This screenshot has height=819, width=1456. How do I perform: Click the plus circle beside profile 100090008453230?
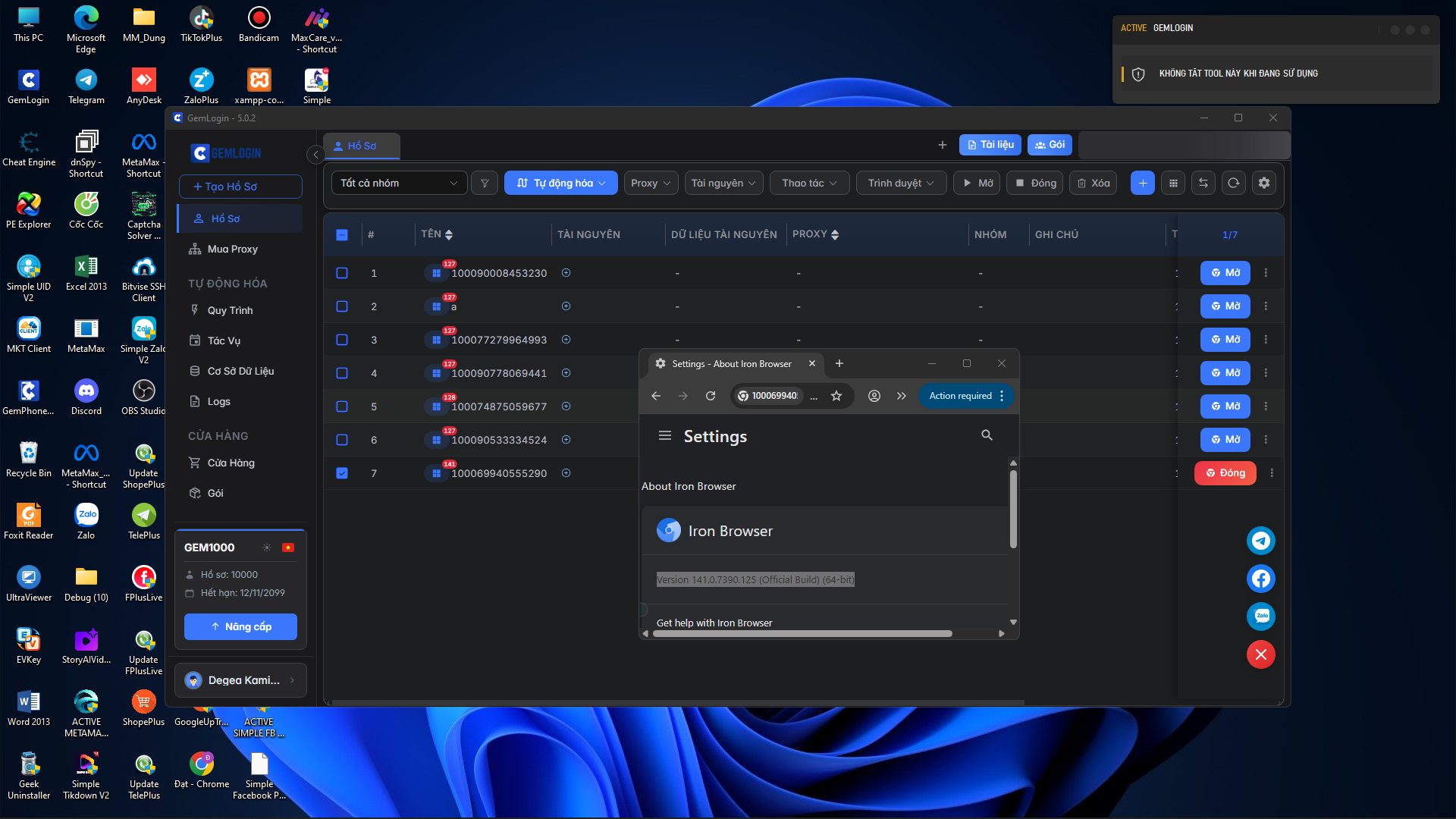coord(566,273)
